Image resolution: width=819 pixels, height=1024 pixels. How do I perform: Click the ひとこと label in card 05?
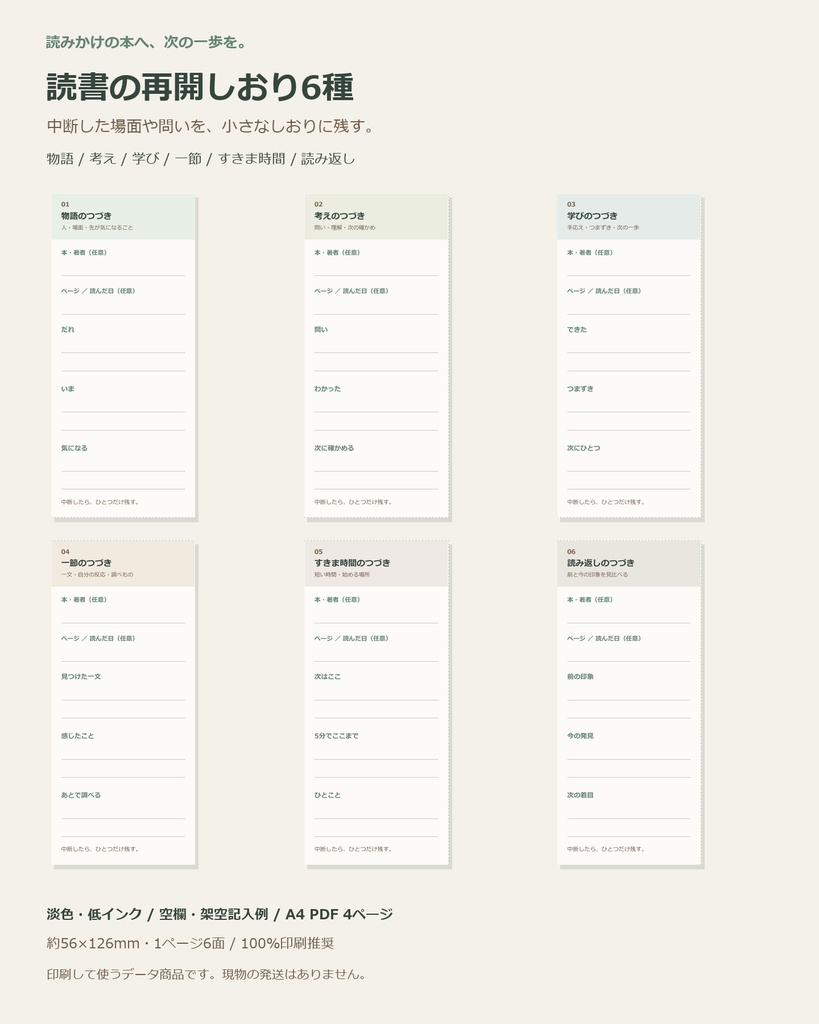click(x=327, y=795)
